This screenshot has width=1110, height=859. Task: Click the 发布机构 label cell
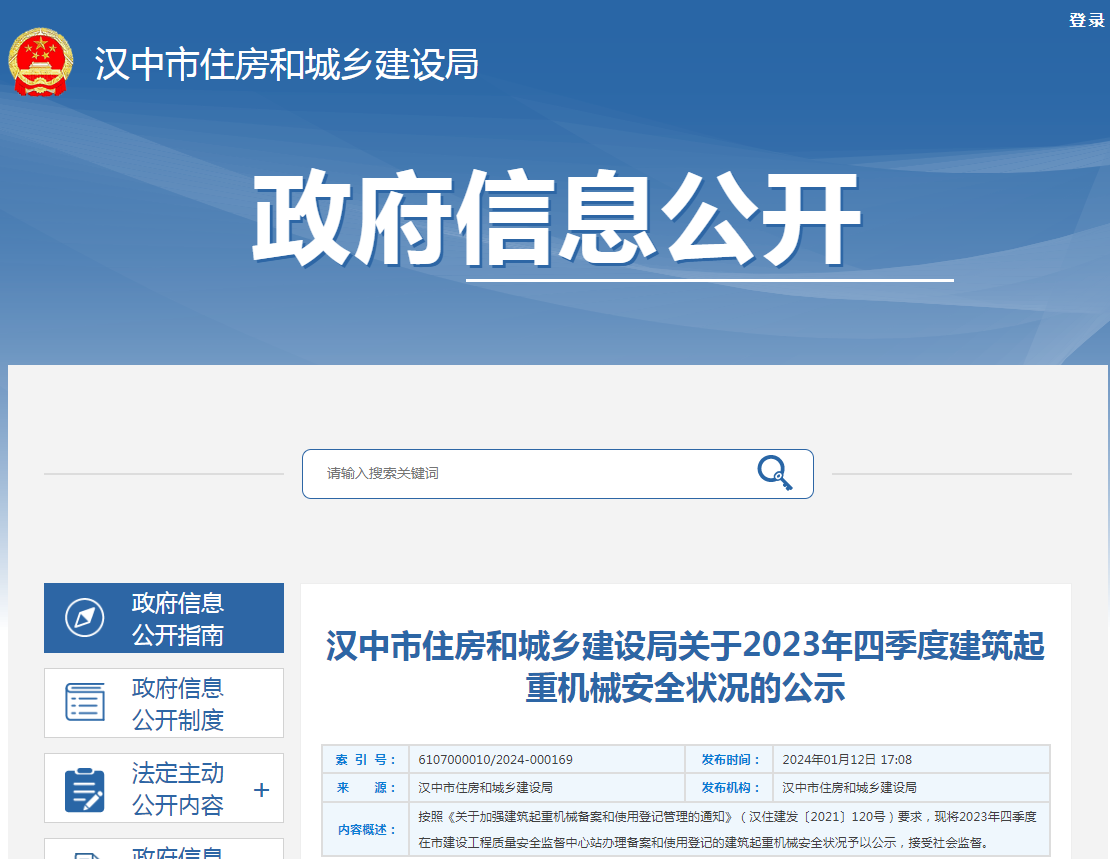pos(729,787)
